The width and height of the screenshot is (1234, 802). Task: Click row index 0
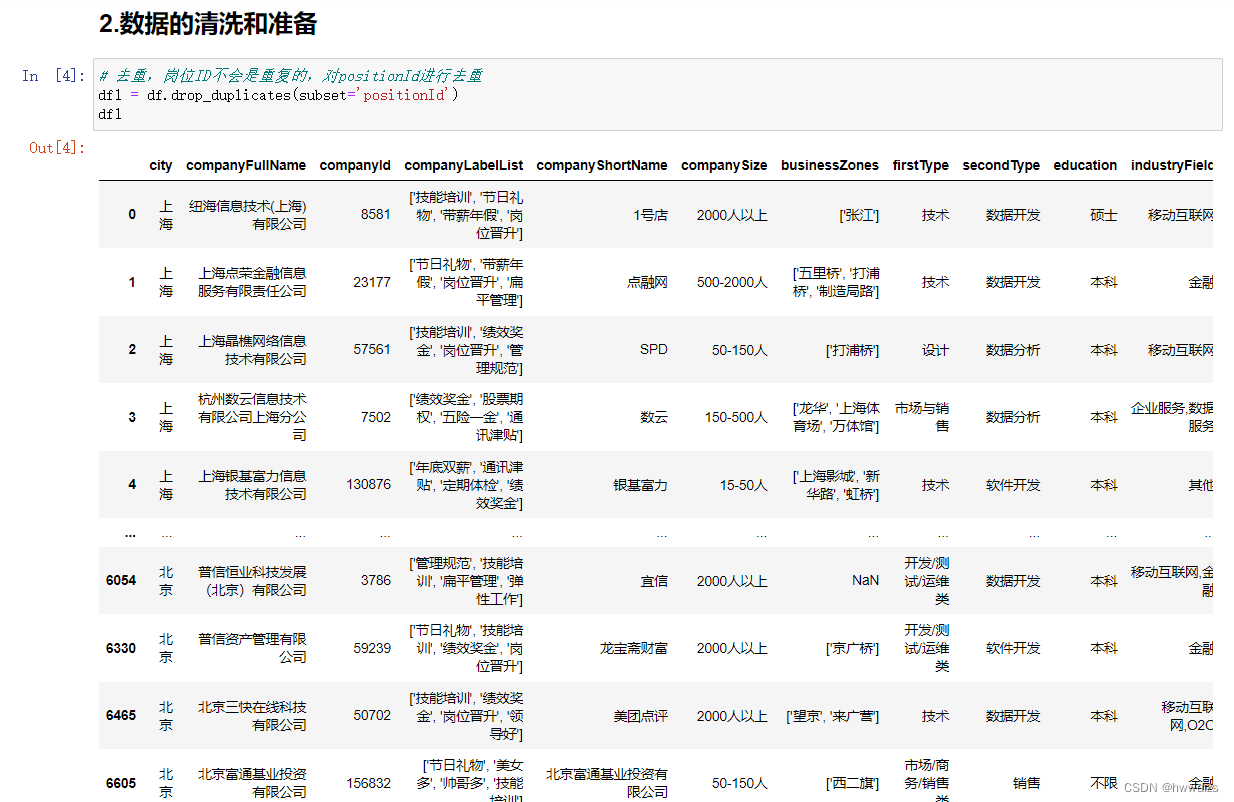point(131,214)
